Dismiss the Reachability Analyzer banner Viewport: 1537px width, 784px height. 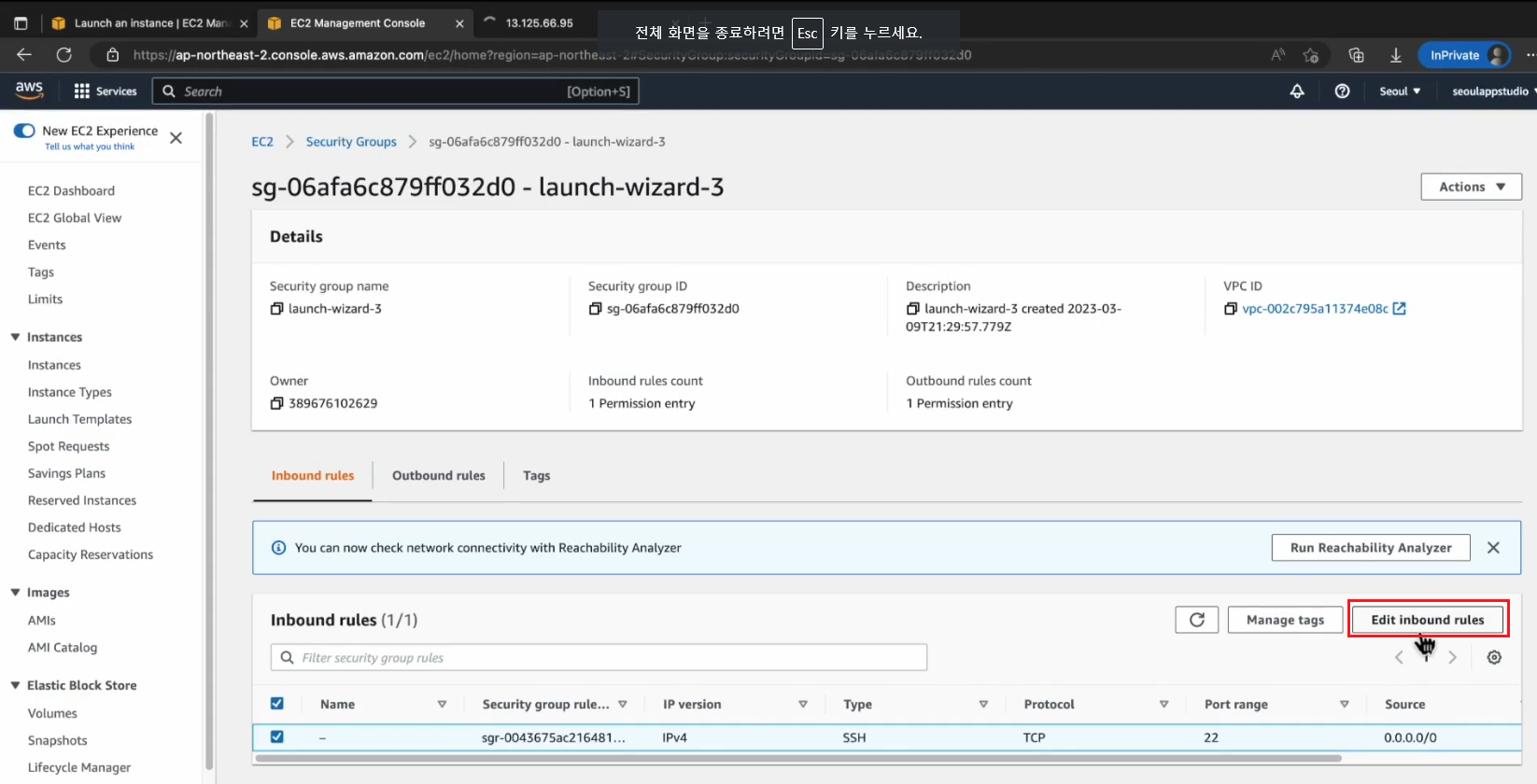[1493, 548]
